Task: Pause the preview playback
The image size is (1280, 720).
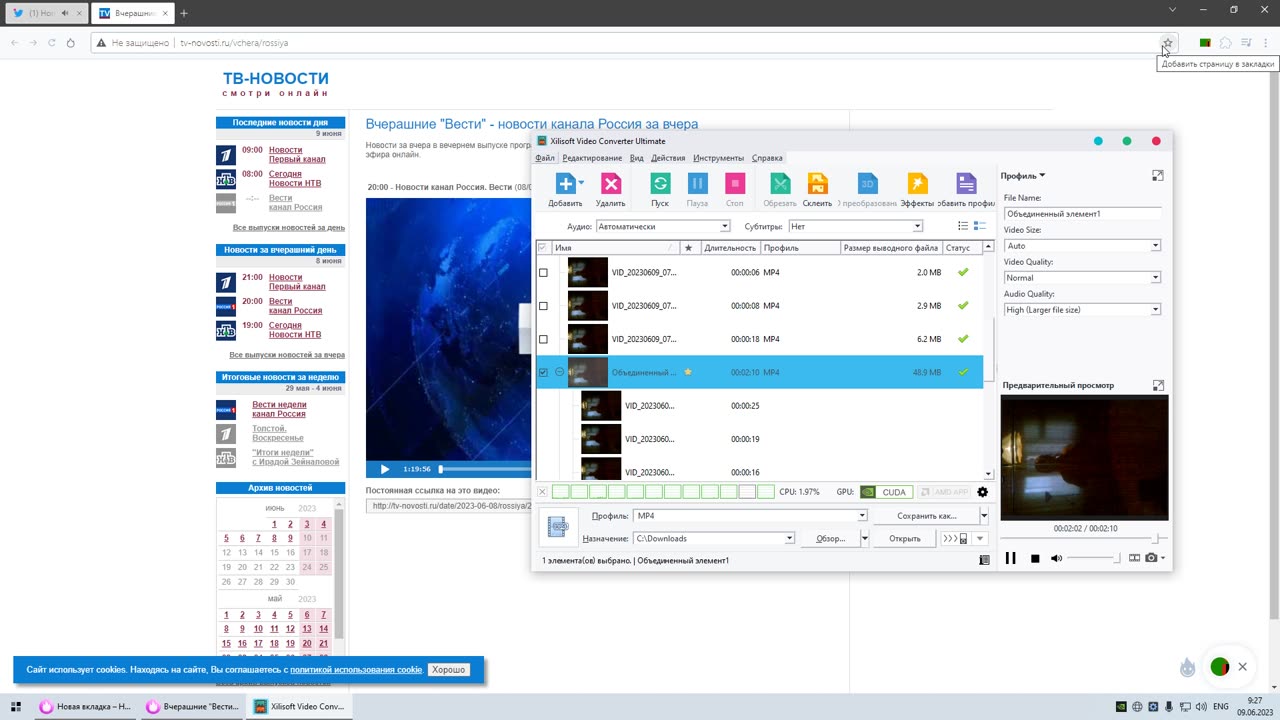Action: pos(1010,558)
